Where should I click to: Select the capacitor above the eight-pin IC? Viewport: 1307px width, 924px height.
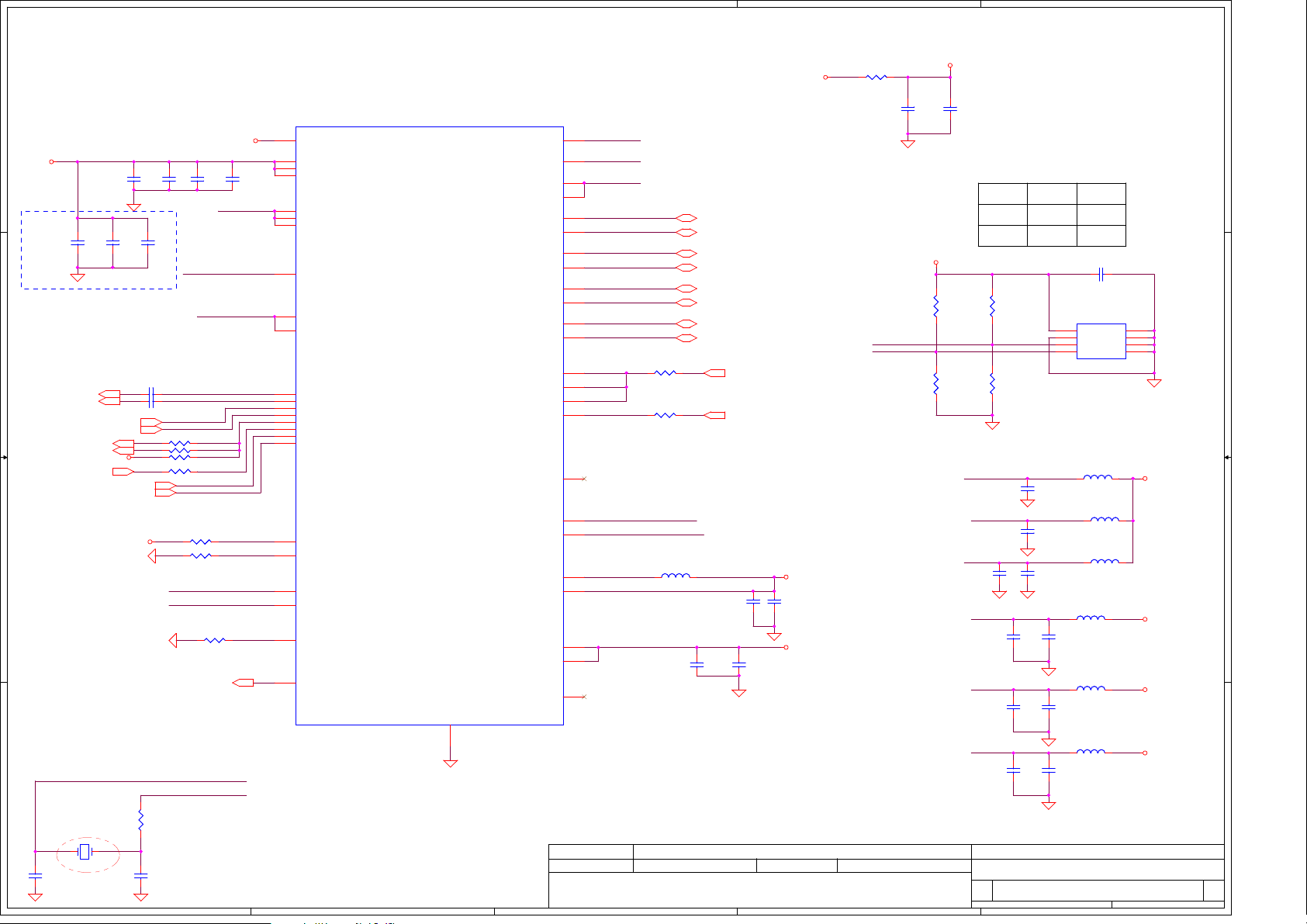[x=1101, y=274]
